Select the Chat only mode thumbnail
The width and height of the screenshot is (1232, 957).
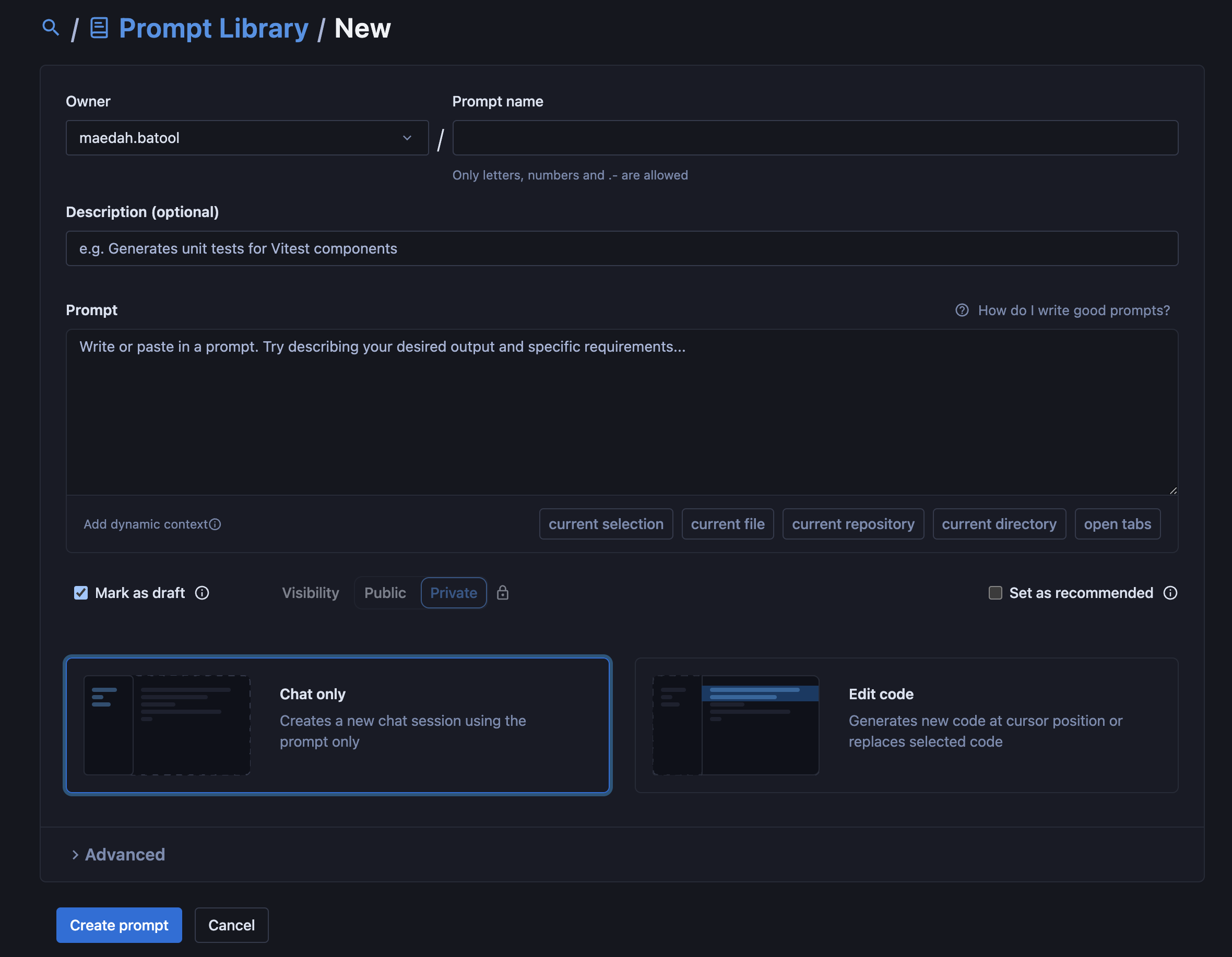pos(167,725)
